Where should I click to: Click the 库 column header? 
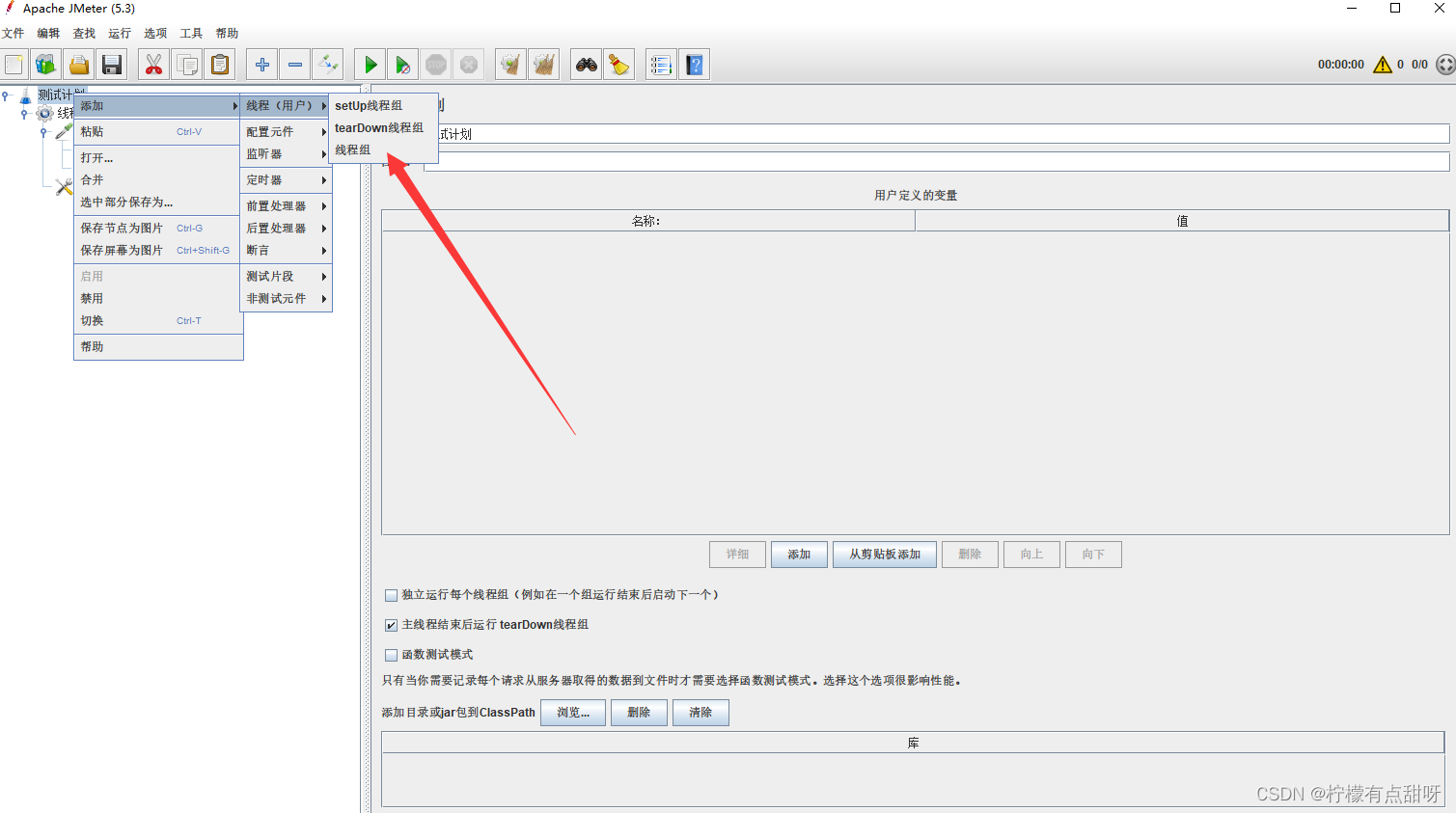point(913,743)
